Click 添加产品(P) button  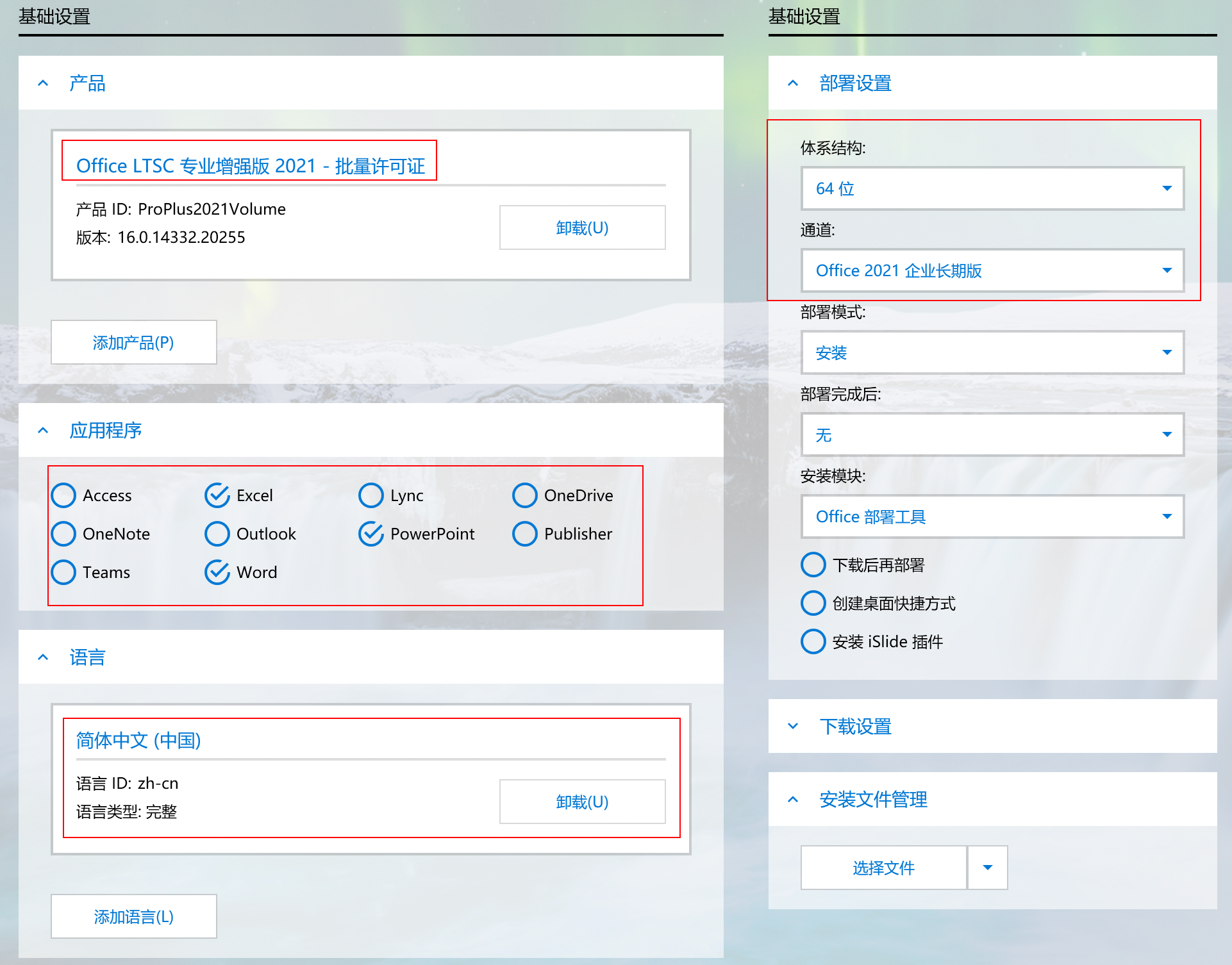coord(133,342)
